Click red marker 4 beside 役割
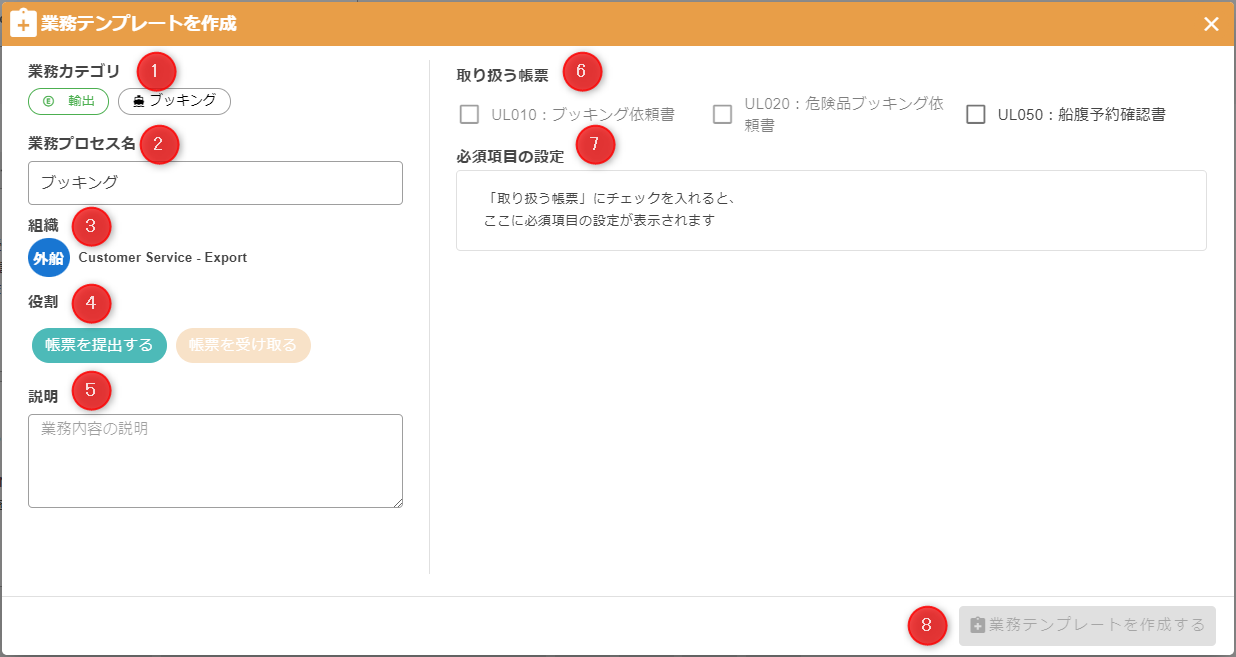This screenshot has width=1236, height=657. [91, 302]
